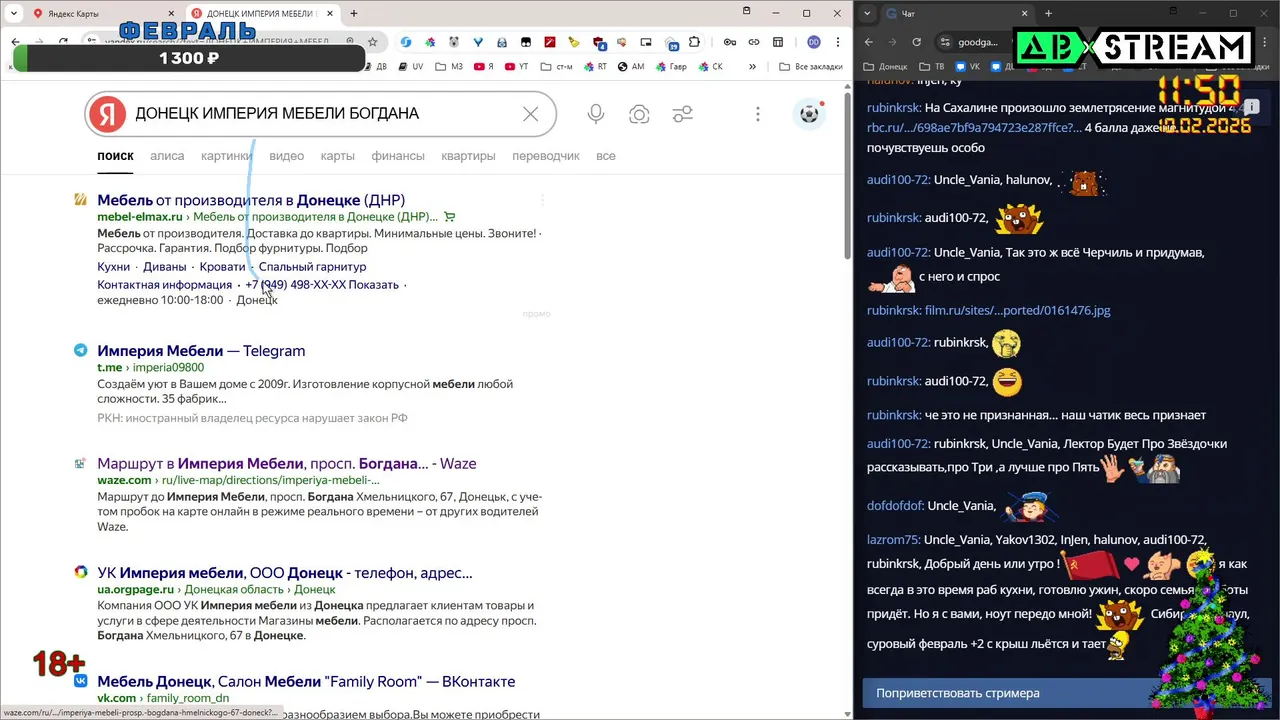Bookmark this page with the star icon

click(x=373, y=42)
